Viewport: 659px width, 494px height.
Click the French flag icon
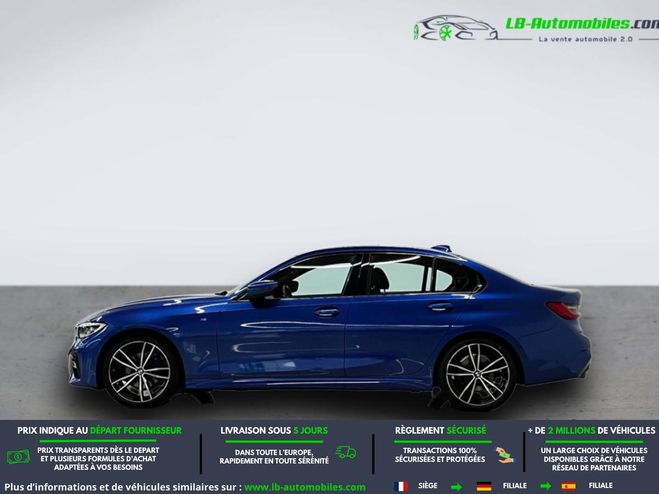401,486
